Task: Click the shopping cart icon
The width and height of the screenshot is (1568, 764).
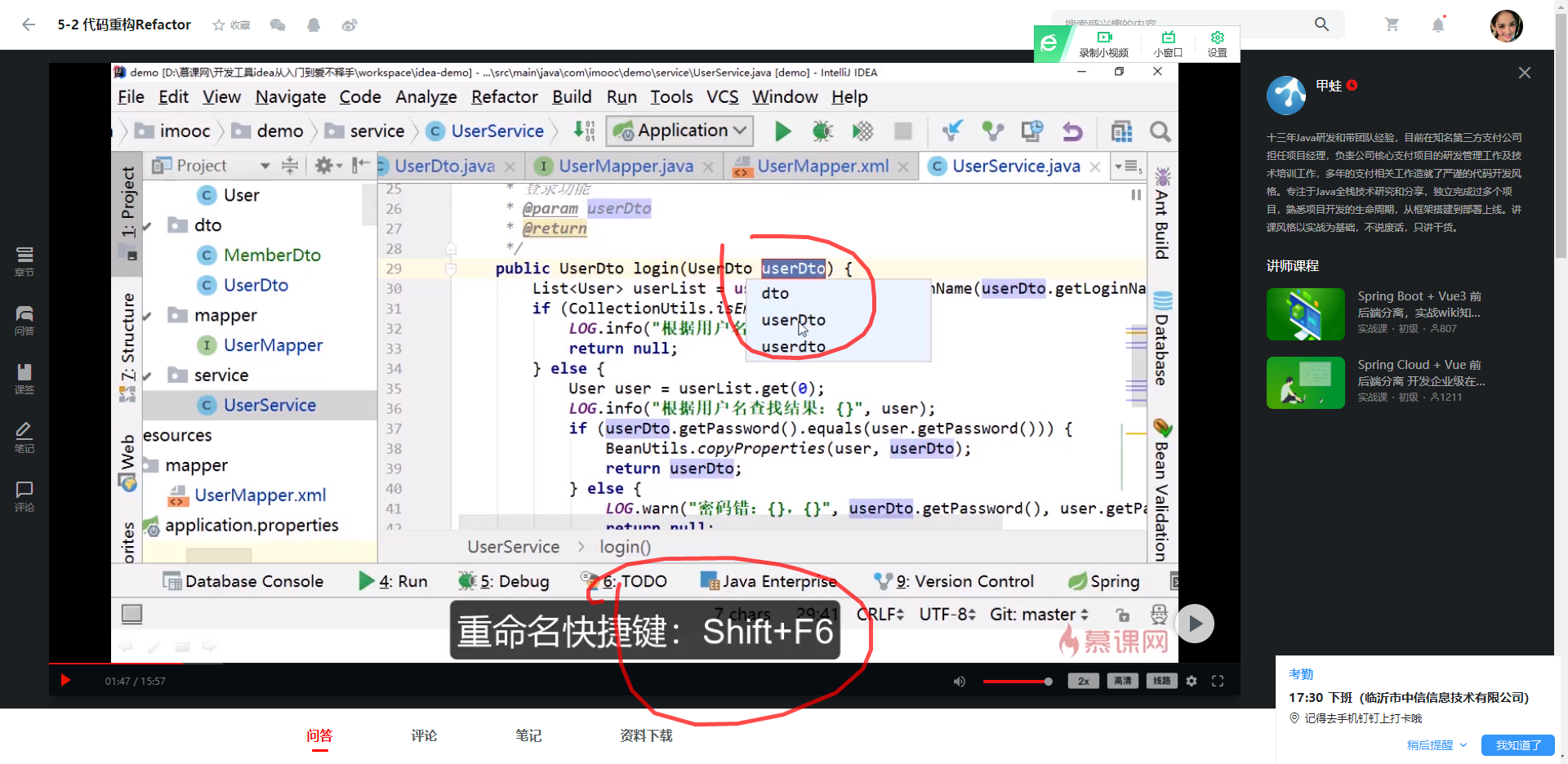Action: pyautogui.click(x=1392, y=24)
